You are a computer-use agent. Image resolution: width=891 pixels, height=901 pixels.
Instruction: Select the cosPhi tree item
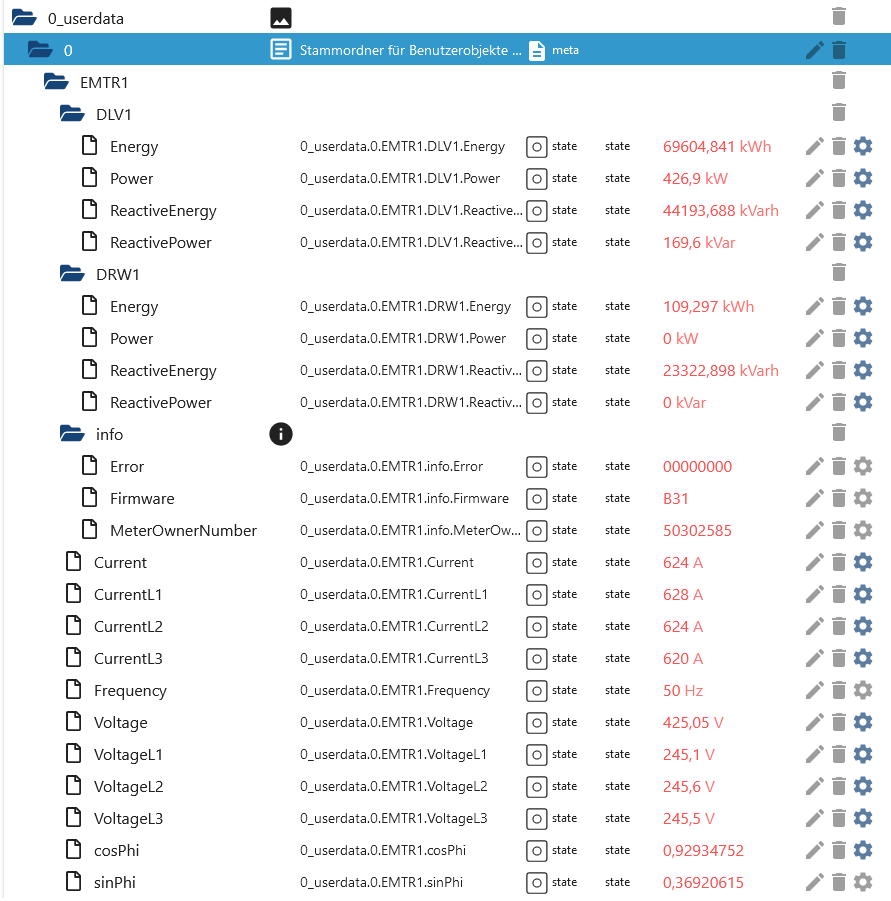point(117,850)
